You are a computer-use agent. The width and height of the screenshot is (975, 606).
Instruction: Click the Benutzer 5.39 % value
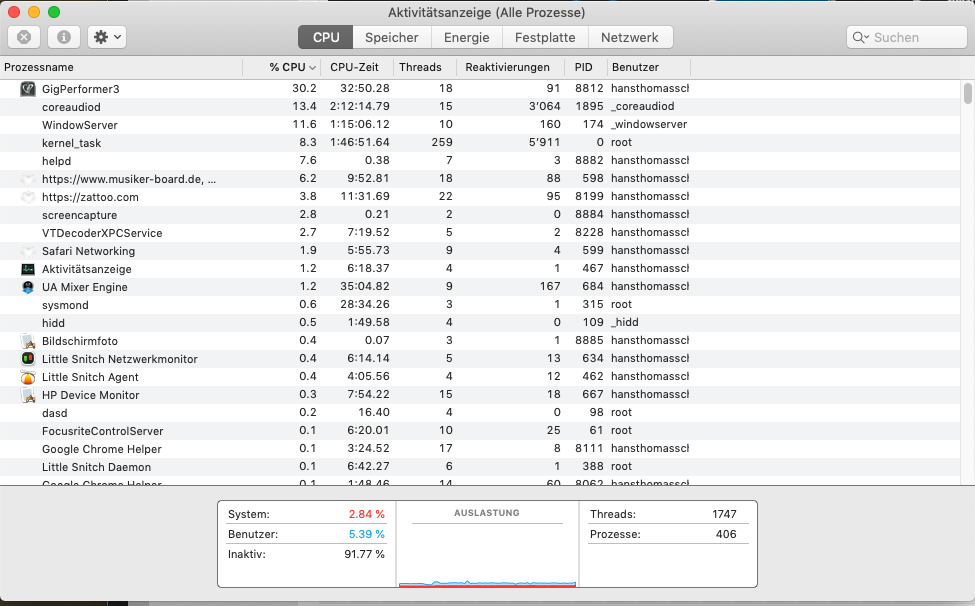tap(367, 535)
